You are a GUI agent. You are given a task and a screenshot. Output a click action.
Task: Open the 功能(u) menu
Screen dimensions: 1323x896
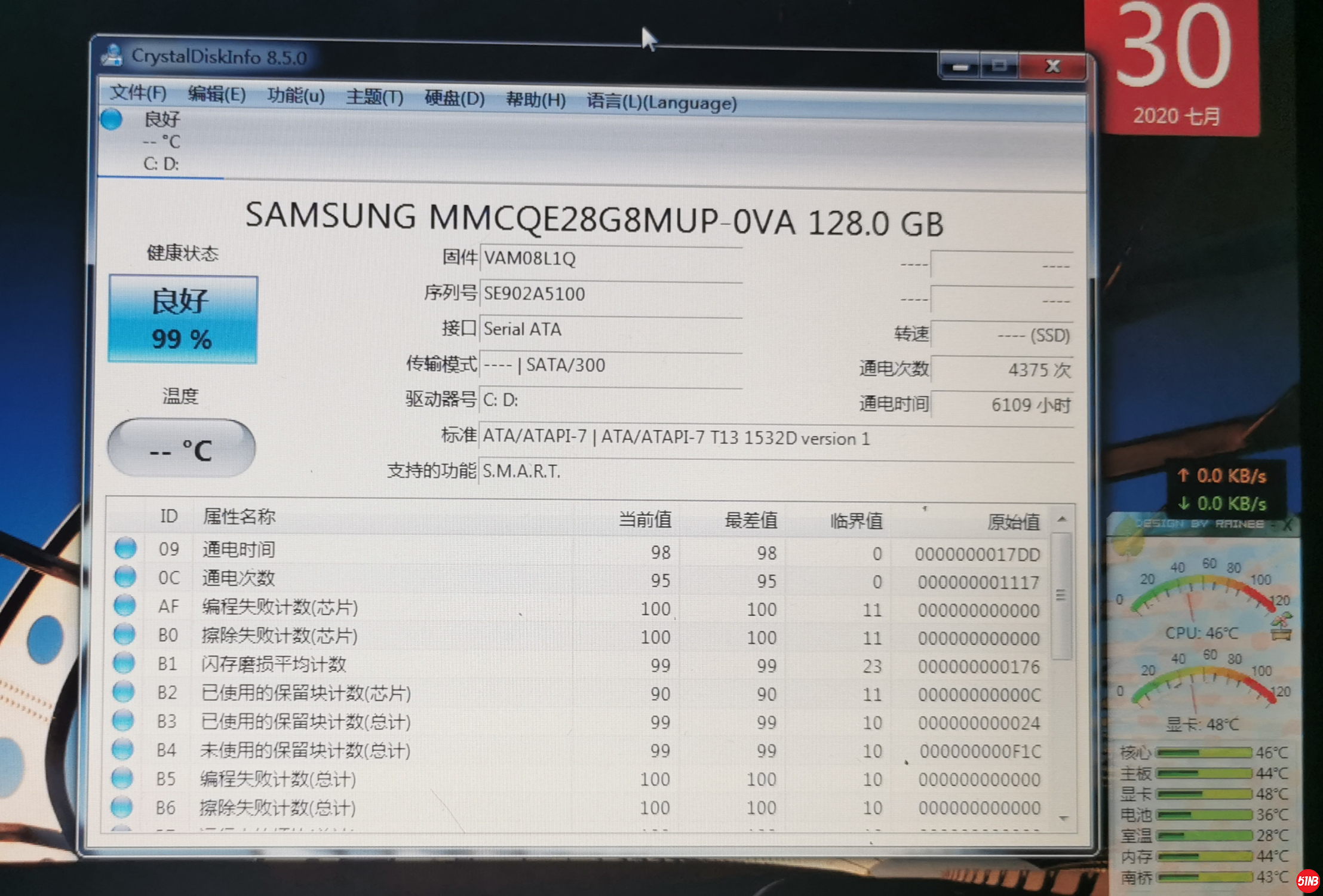click(x=296, y=96)
